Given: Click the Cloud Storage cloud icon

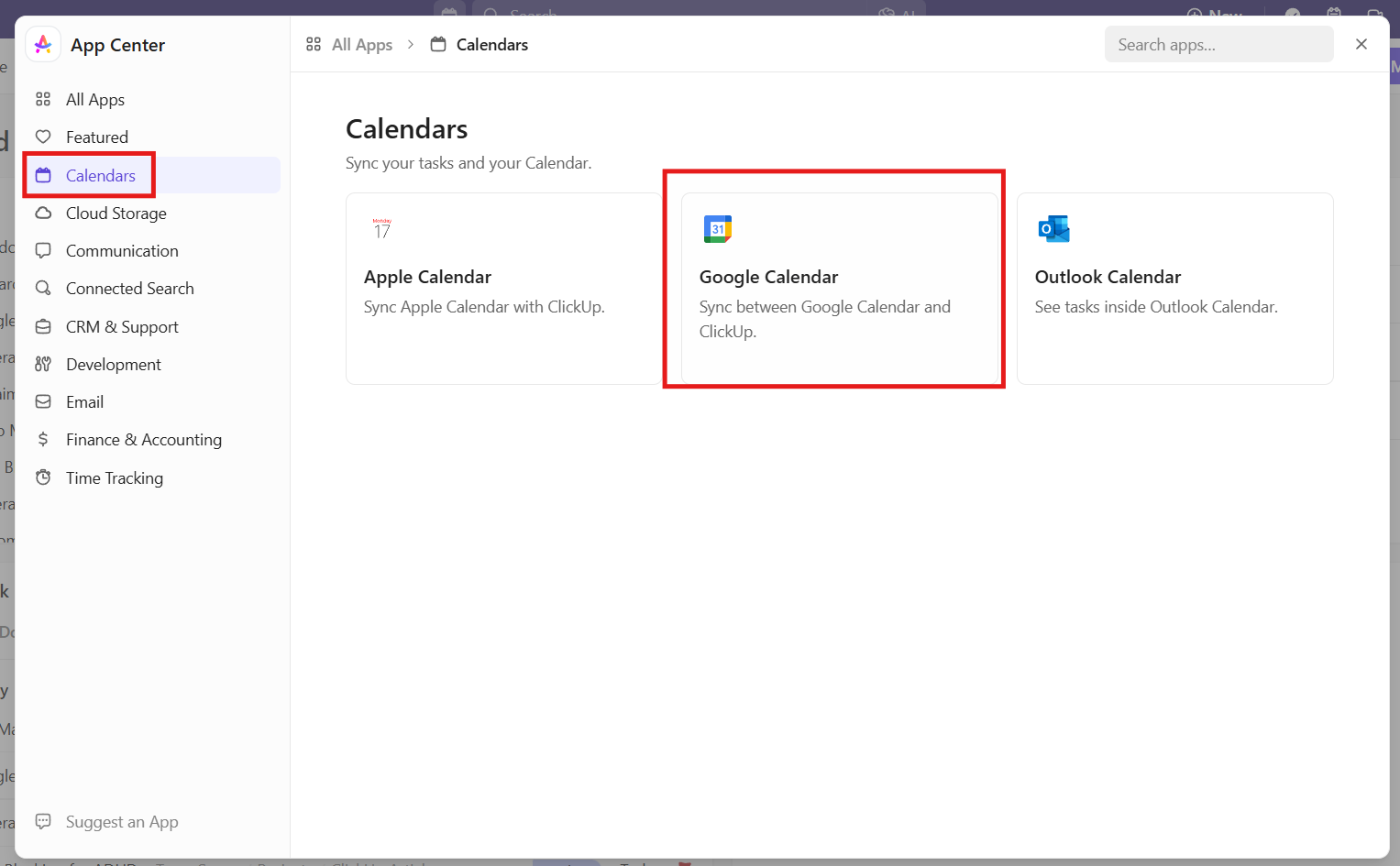Looking at the screenshot, I should tap(43, 214).
